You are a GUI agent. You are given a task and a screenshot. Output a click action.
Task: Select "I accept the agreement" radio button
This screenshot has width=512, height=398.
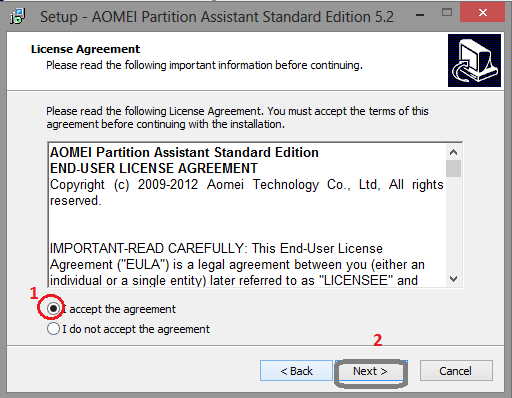53,309
